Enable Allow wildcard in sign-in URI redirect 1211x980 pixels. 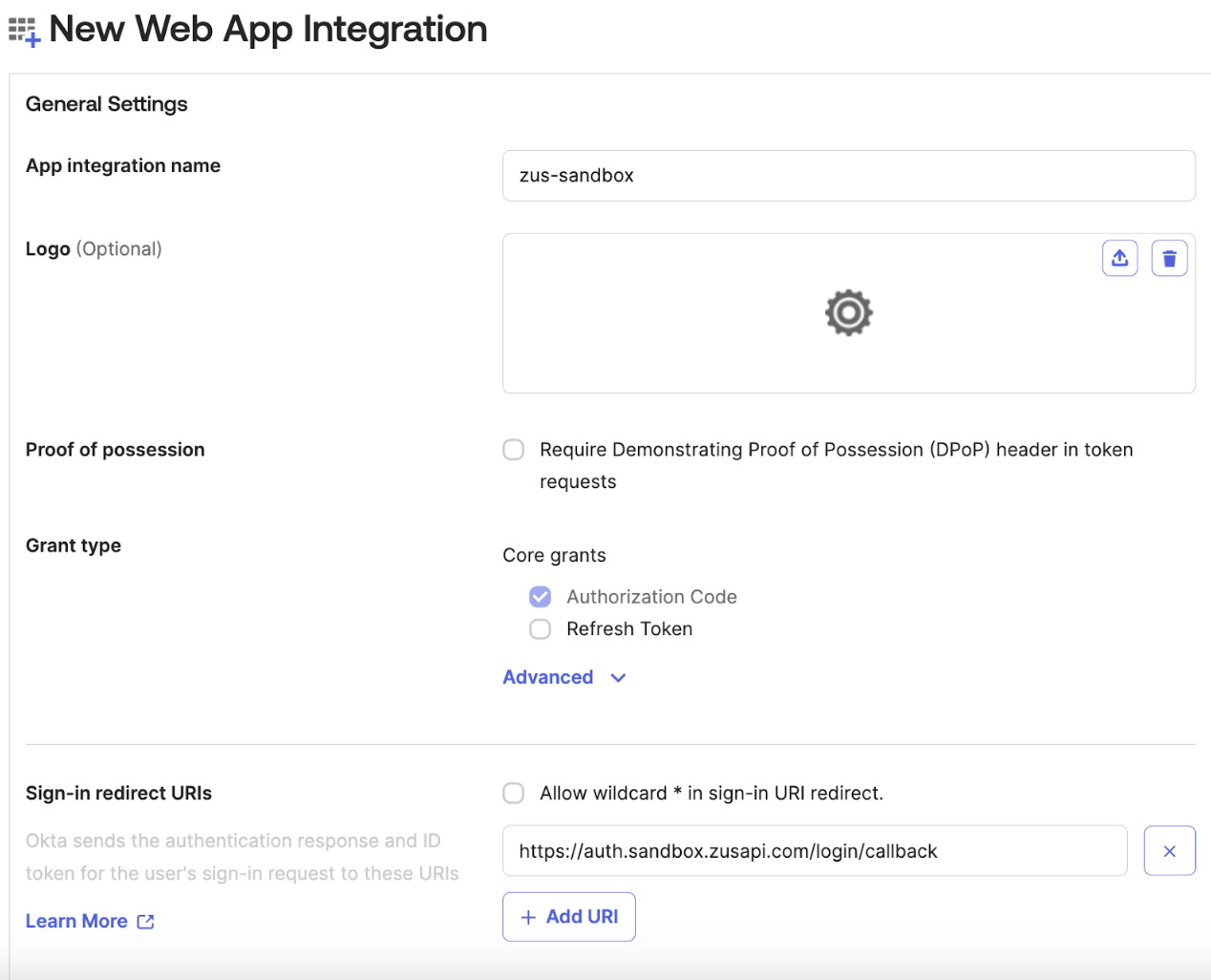514,794
